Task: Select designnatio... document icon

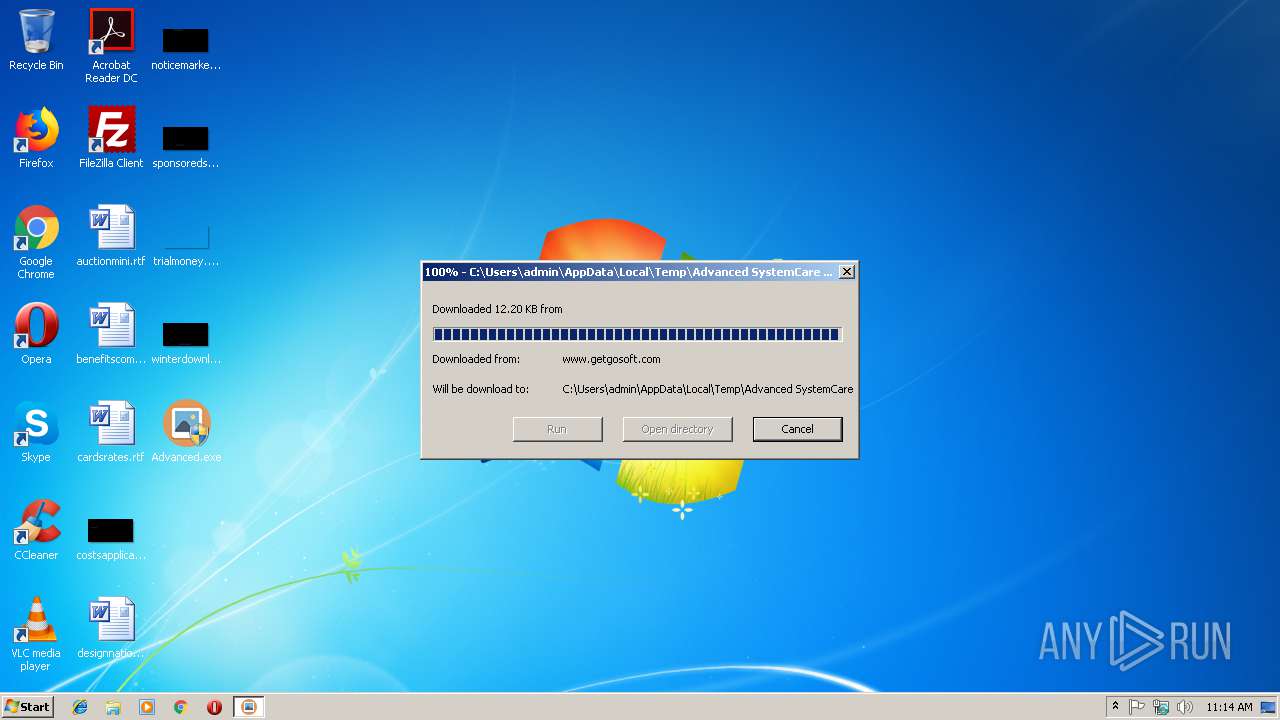Action: coord(111,628)
